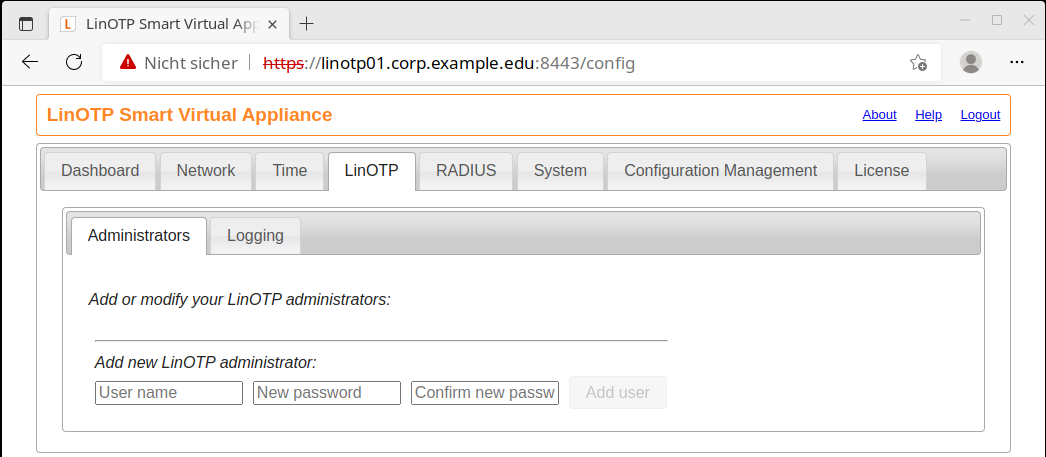Follow the About link
The width and height of the screenshot is (1046, 457).
(879, 115)
